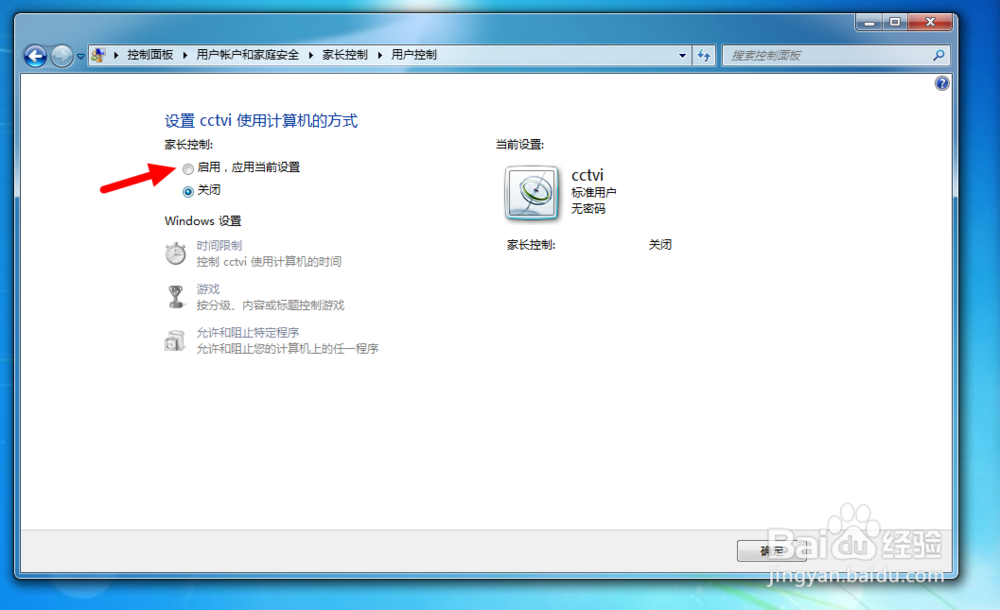
Task: Click the 当前设置: label
Action: 520,145
